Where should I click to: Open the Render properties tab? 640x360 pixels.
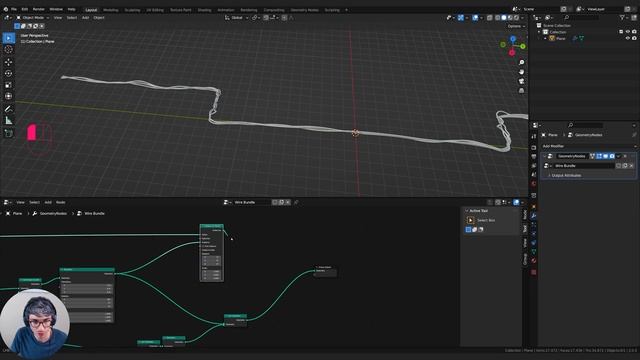[533, 147]
